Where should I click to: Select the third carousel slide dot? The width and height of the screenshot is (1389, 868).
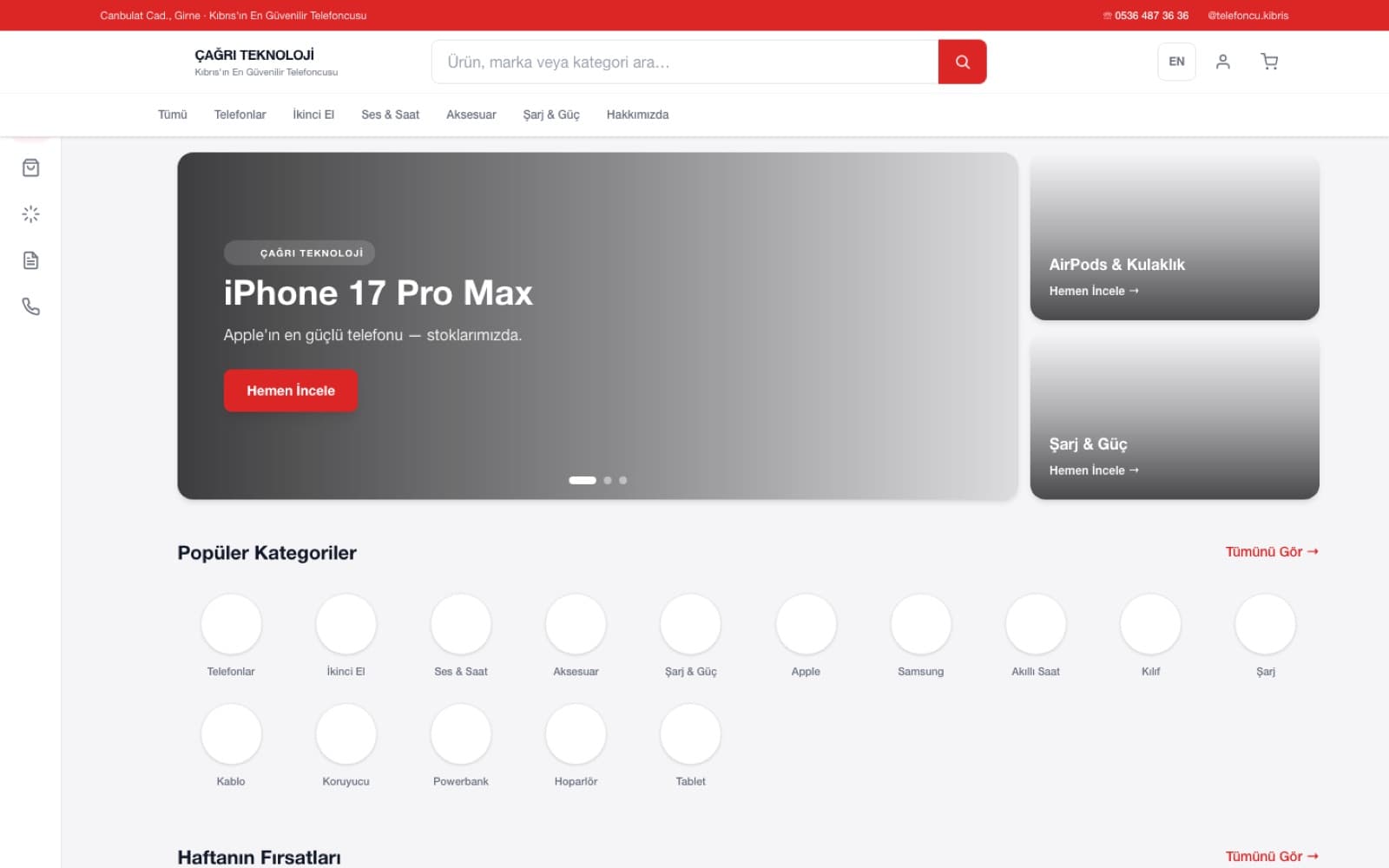point(622,480)
